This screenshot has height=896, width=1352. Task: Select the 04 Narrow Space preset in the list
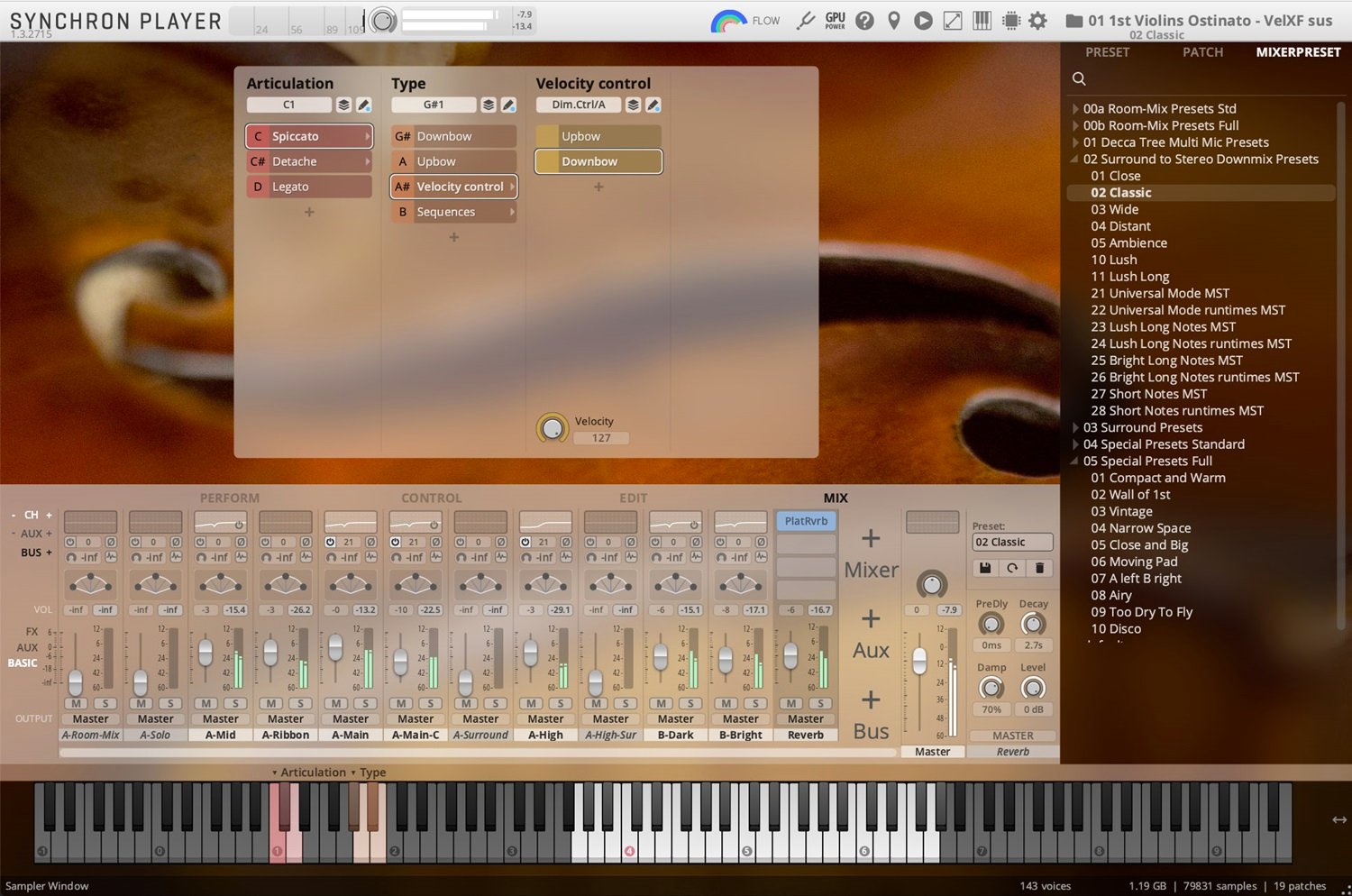click(x=1140, y=527)
